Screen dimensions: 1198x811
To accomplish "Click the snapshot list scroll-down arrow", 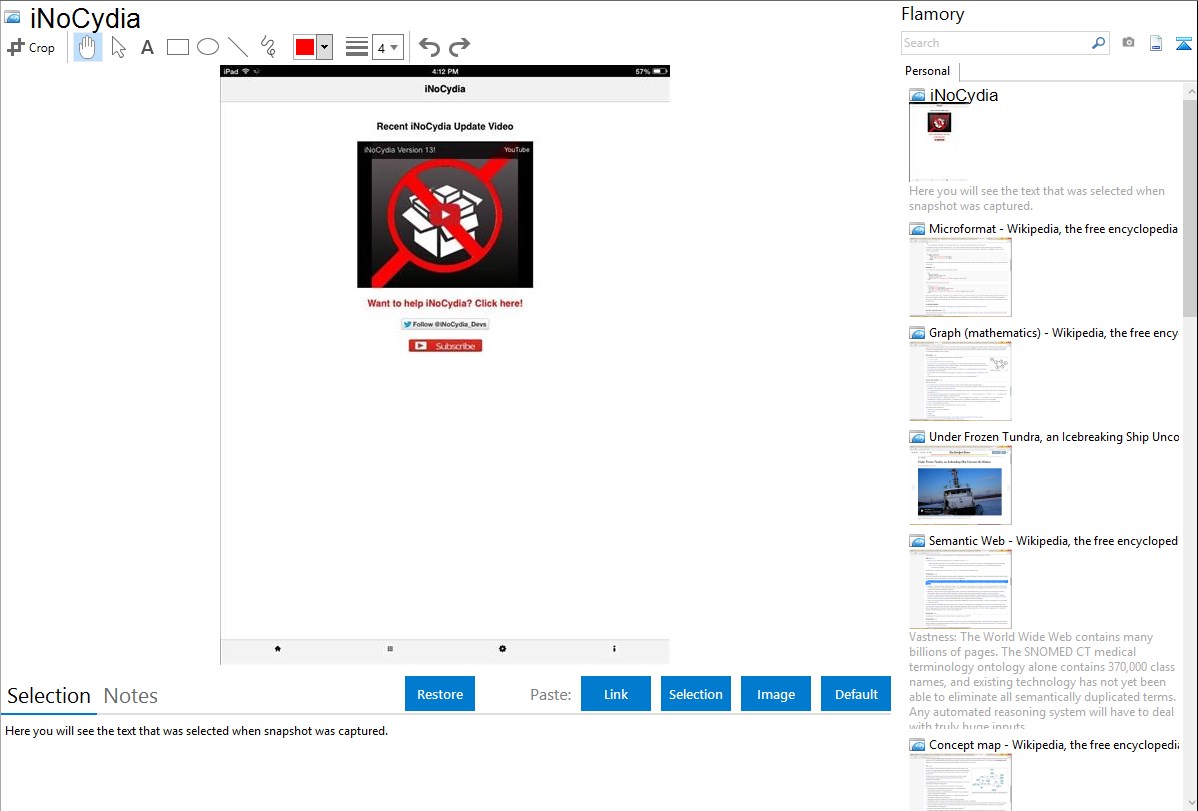I will click(x=1190, y=803).
